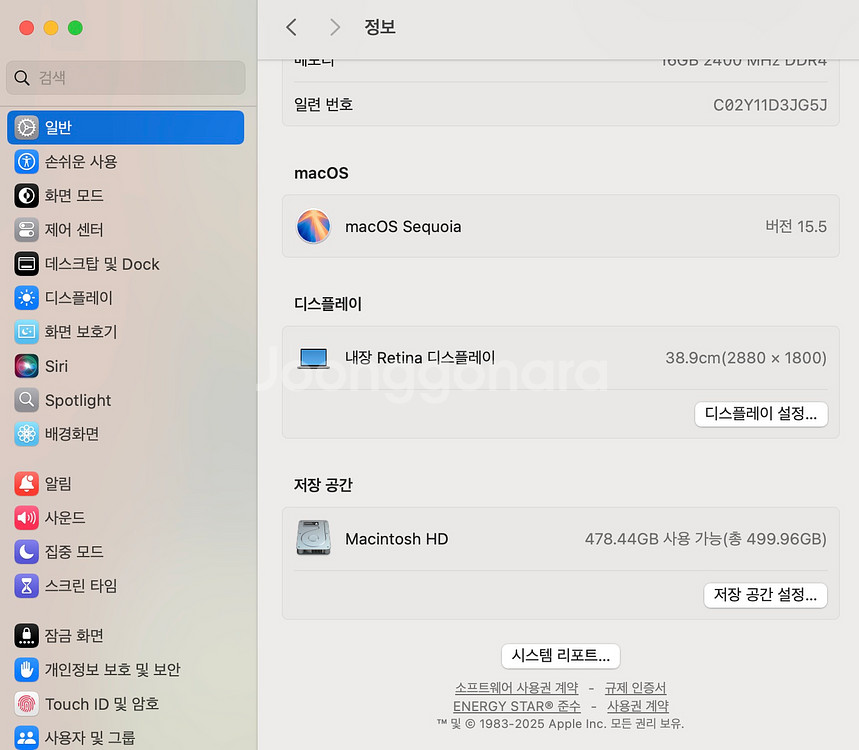Click the 정보 title at the top
Viewport: 859px width, 750px height.
380,27
